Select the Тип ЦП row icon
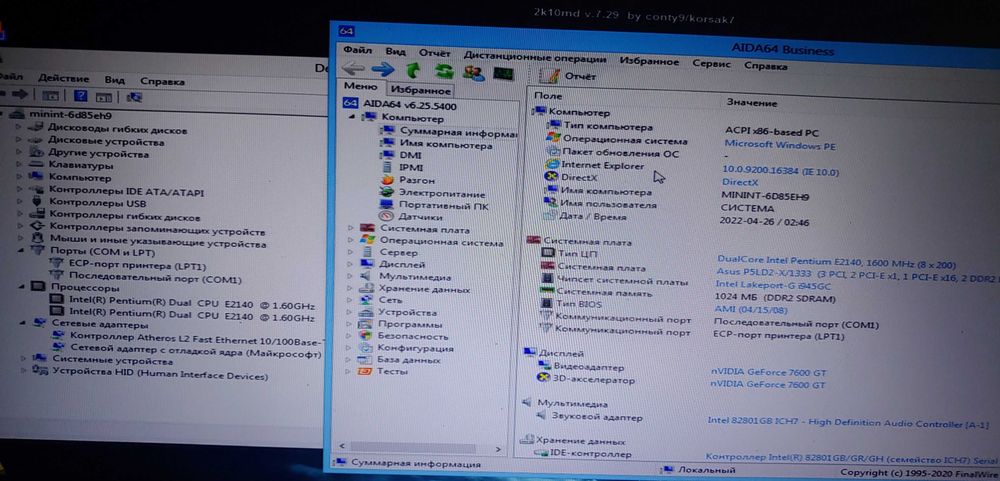Viewport: 1000px width, 481px height. 548,253
